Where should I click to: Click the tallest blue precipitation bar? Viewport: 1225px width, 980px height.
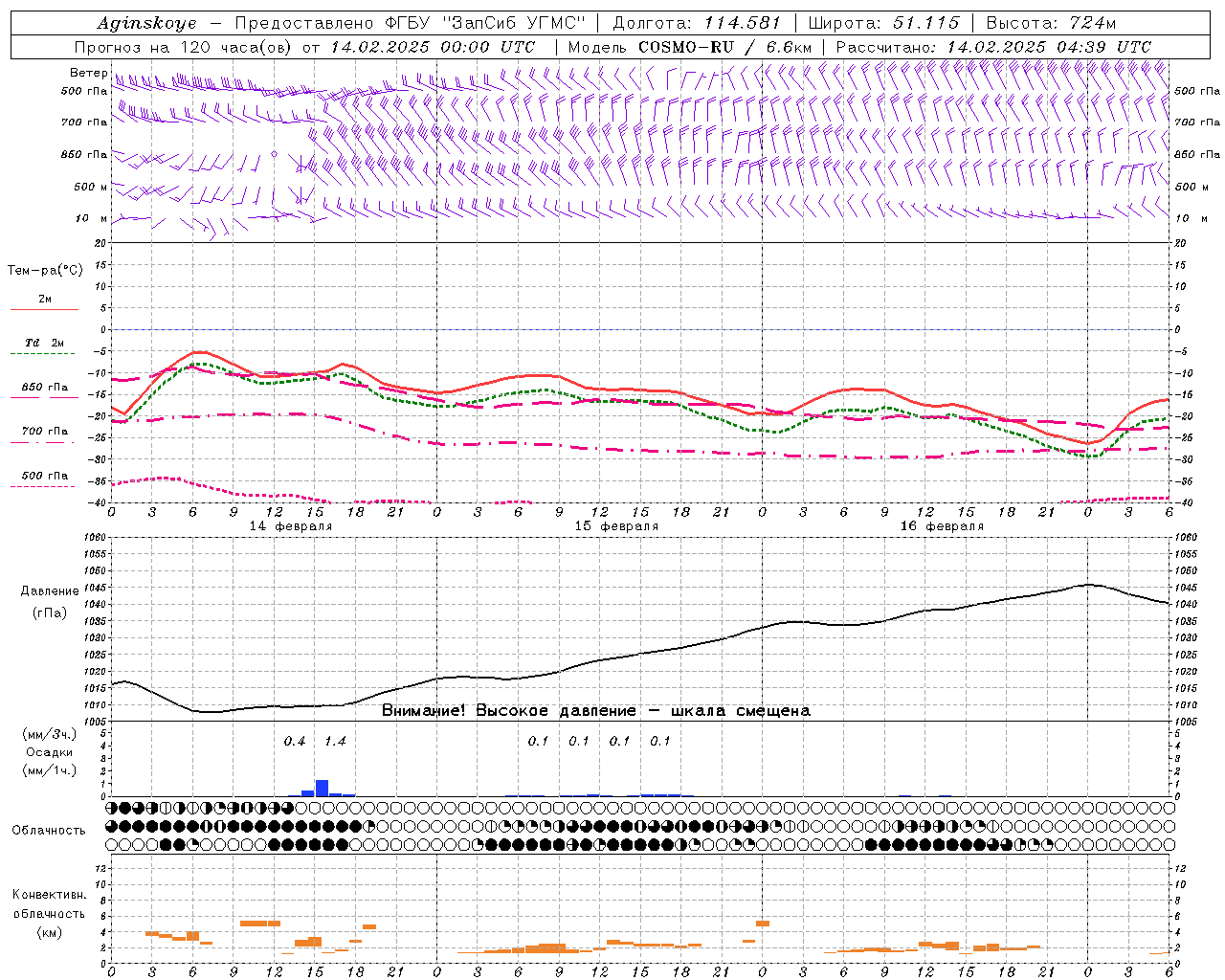[x=322, y=788]
